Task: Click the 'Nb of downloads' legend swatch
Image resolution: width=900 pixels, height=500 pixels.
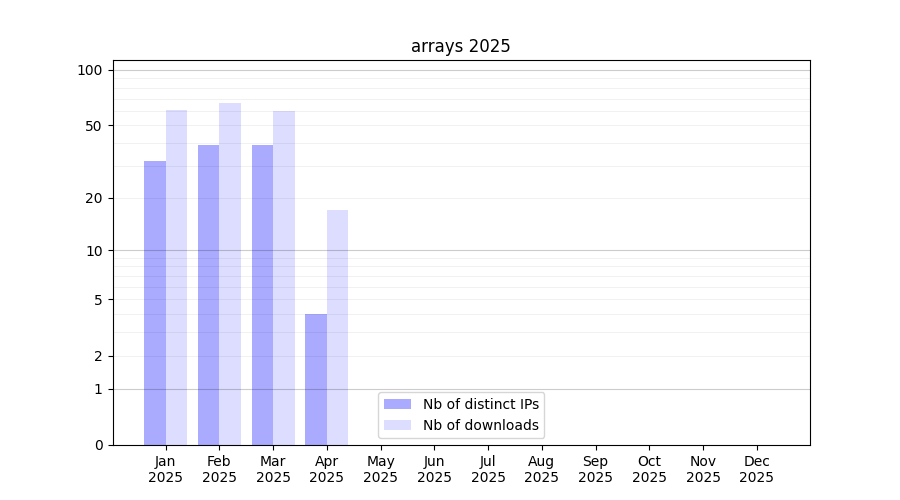Action: [397, 425]
